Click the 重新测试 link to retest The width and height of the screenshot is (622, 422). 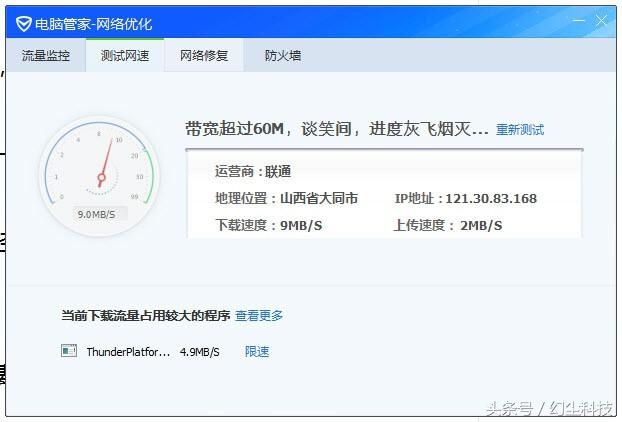520,130
